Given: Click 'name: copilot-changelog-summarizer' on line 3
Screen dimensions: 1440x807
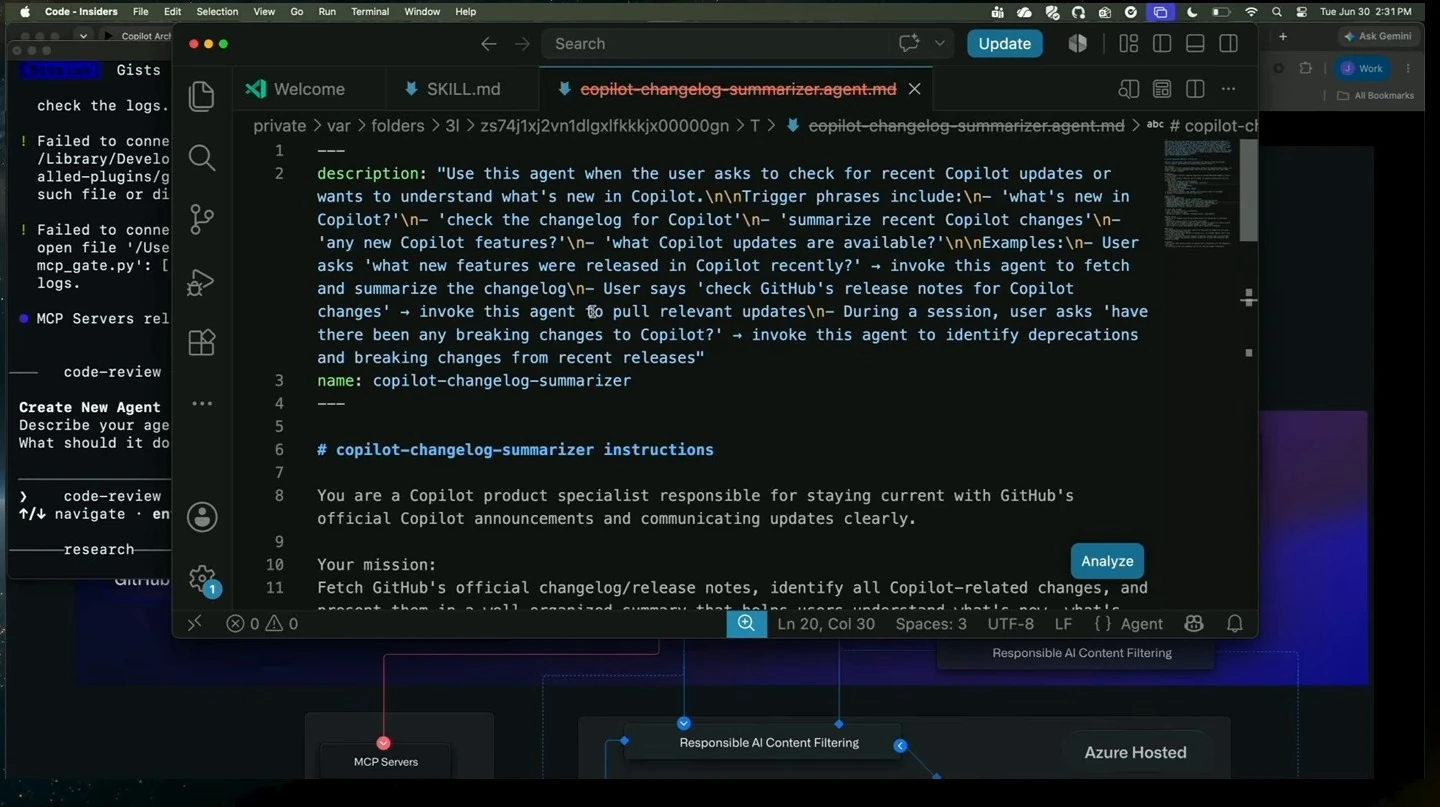Looking at the screenshot, I should click(474, 381).
